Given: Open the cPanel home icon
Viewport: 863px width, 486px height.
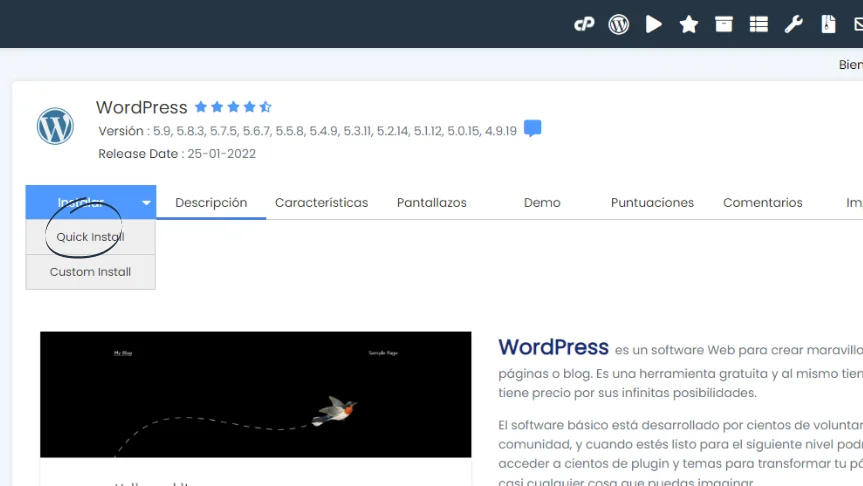Looking at the screenshot, I should pos(584,24).
